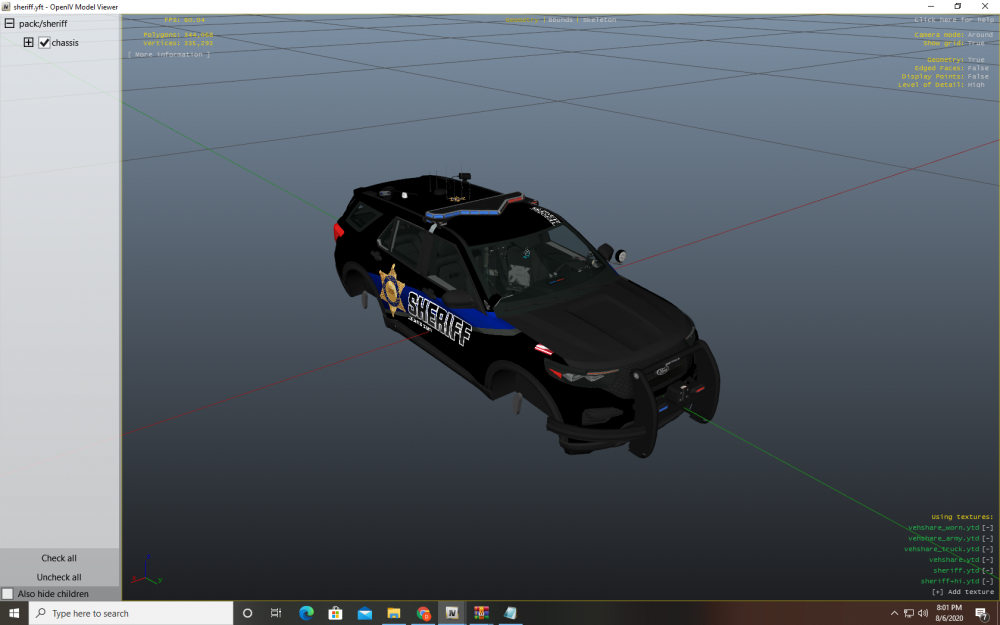The image size is (1000, 625).
Task: Toggle the Edged Faces False setting
Action: coord(978,68)
